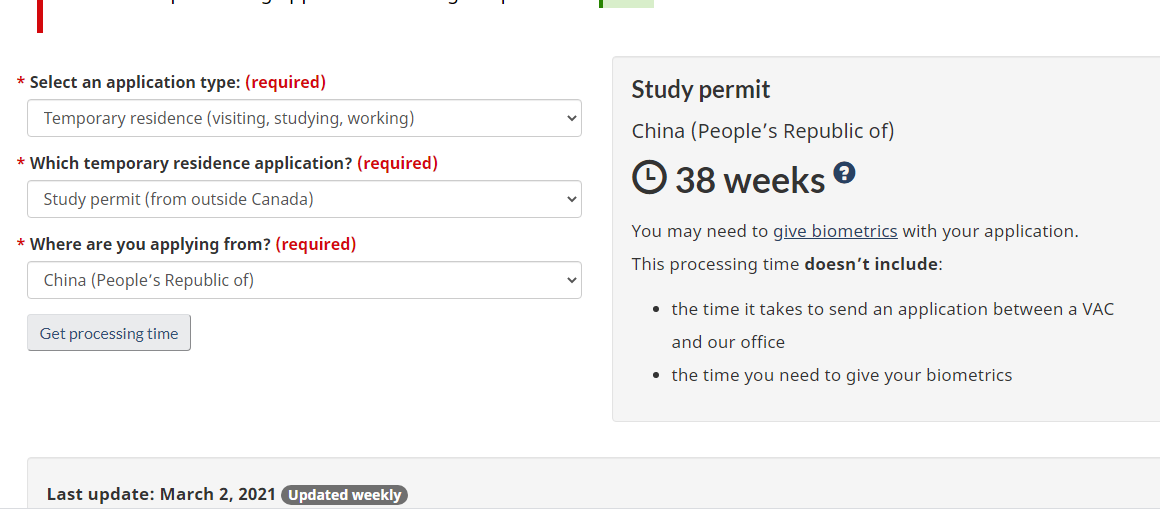Screen dimensions: 1160x510
Task: Open the application type dropdown
Action: 304,118
